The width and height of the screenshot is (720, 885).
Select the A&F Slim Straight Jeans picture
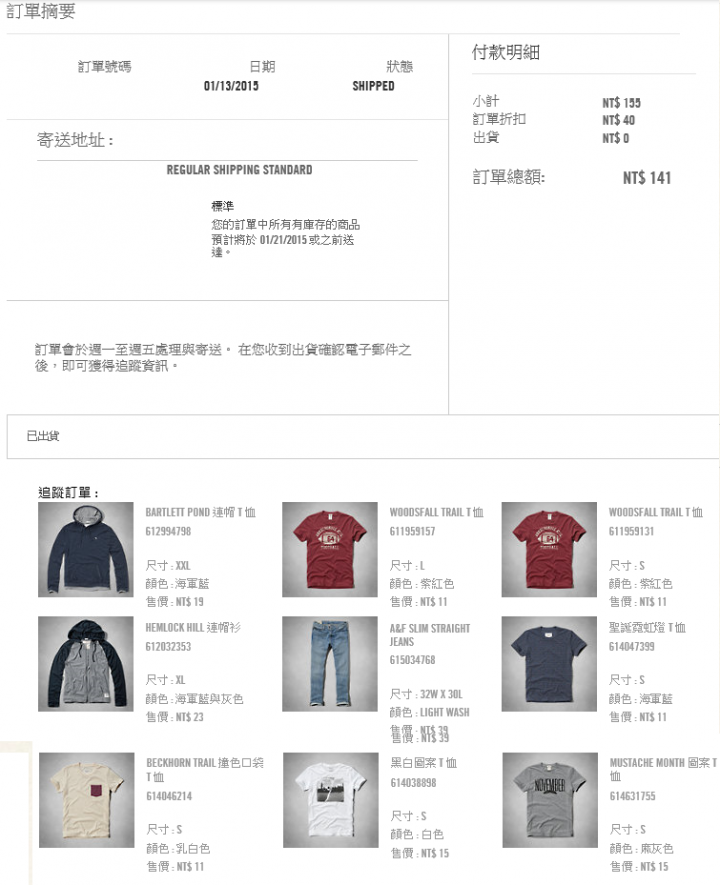coord(330,663)
